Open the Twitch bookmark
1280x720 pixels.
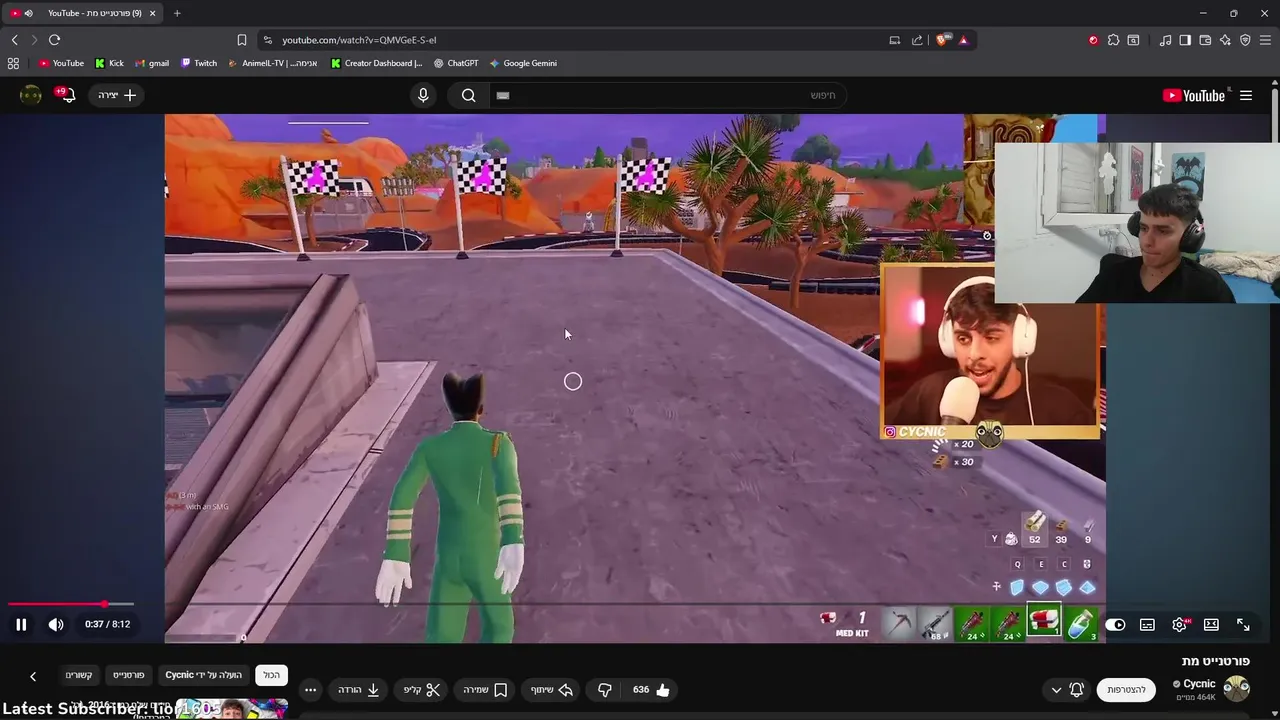click(199, 63)
